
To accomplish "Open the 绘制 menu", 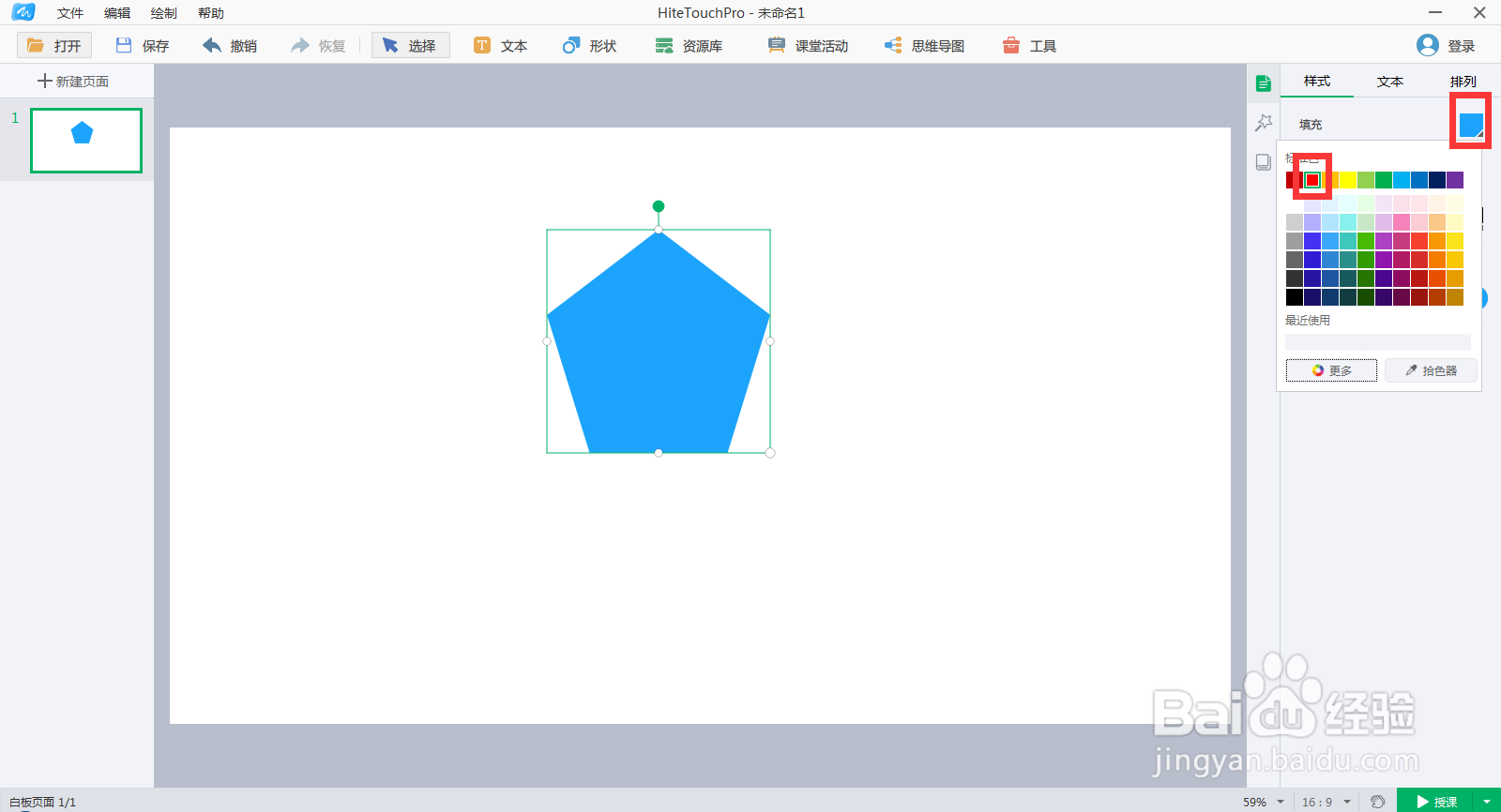I will click(x=164, y=13).
